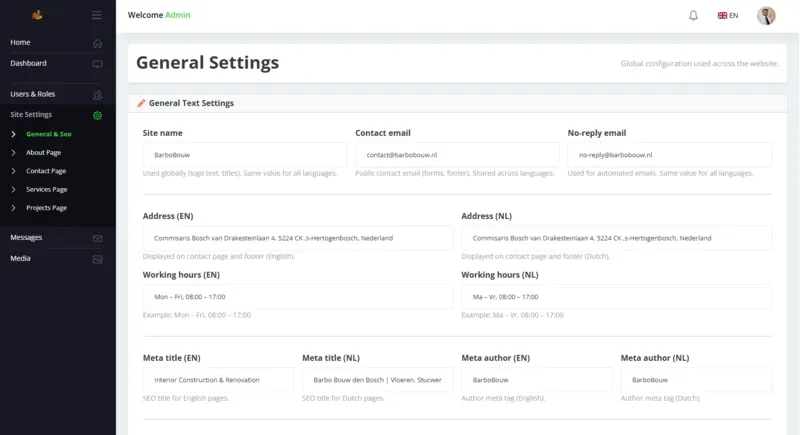The height and width of the screenshot is (435, 800).
Task: Click the General Text Settings section header
Action: click(191, 103)
